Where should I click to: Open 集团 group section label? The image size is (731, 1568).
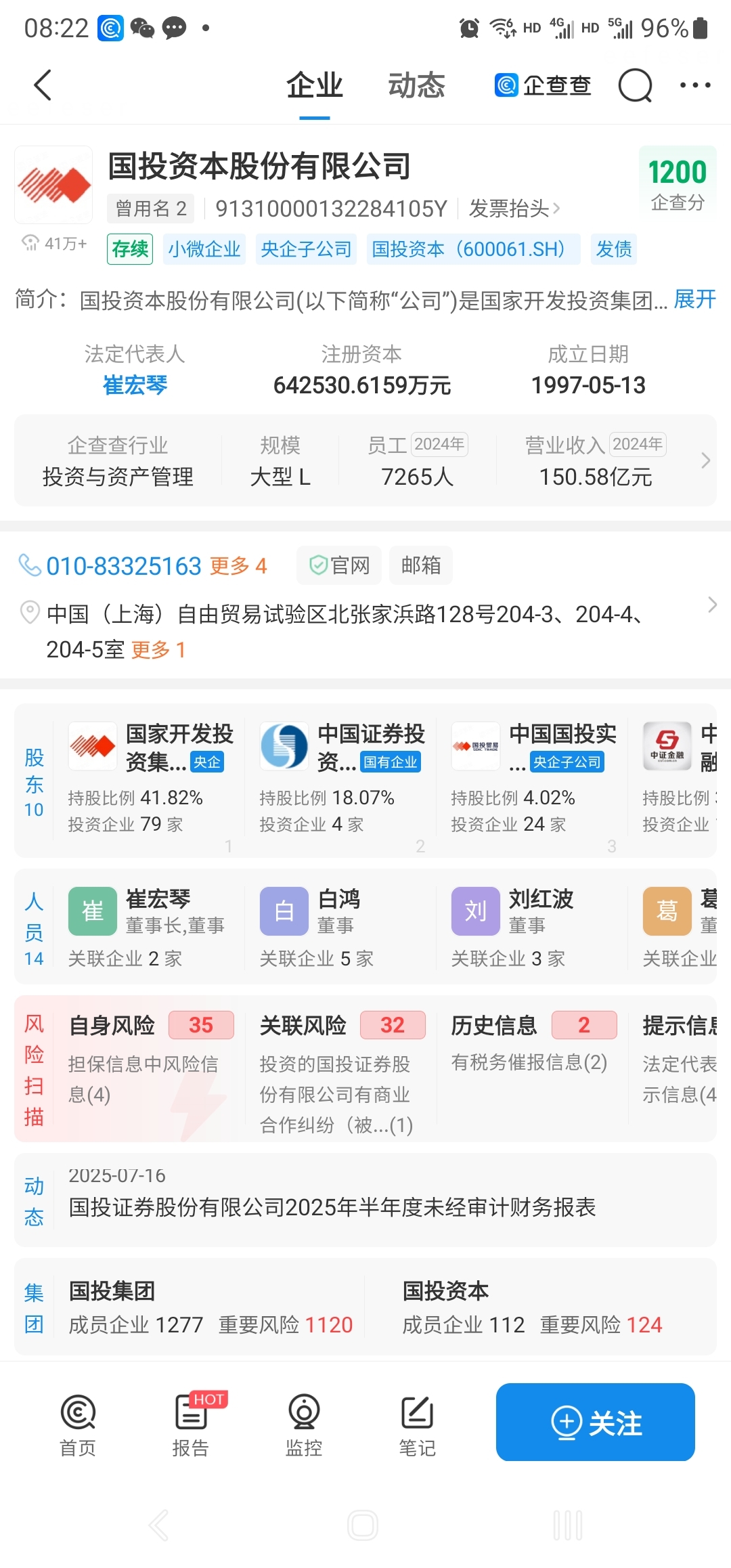34,1308
